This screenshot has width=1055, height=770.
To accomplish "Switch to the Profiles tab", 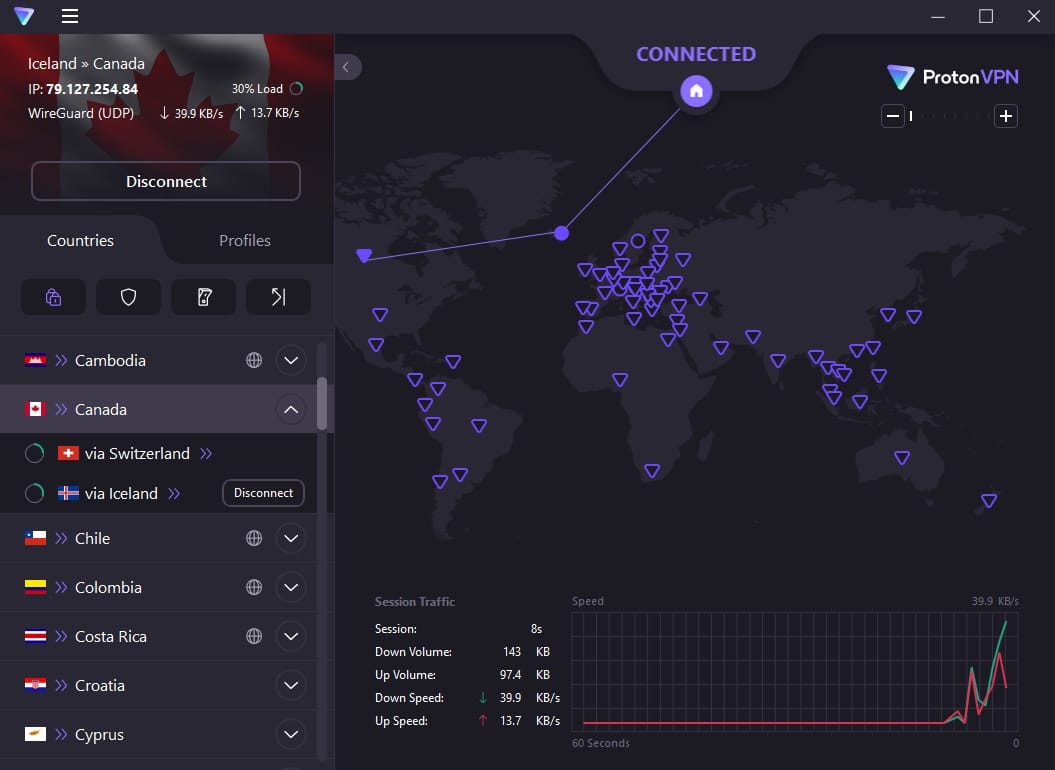I will point(245,240).
